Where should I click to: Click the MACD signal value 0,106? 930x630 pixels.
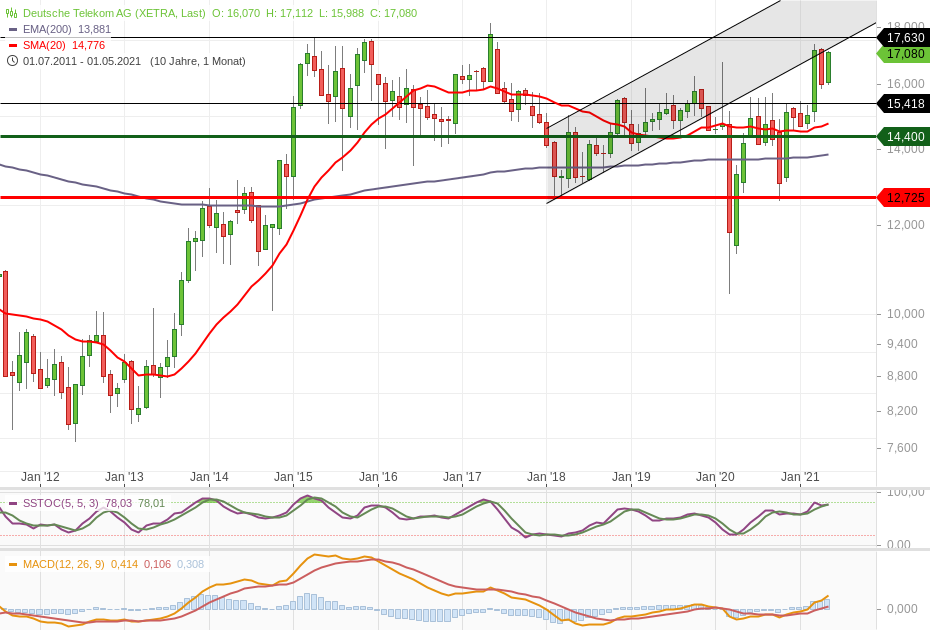pyautogui.click(x=158, y=564)
